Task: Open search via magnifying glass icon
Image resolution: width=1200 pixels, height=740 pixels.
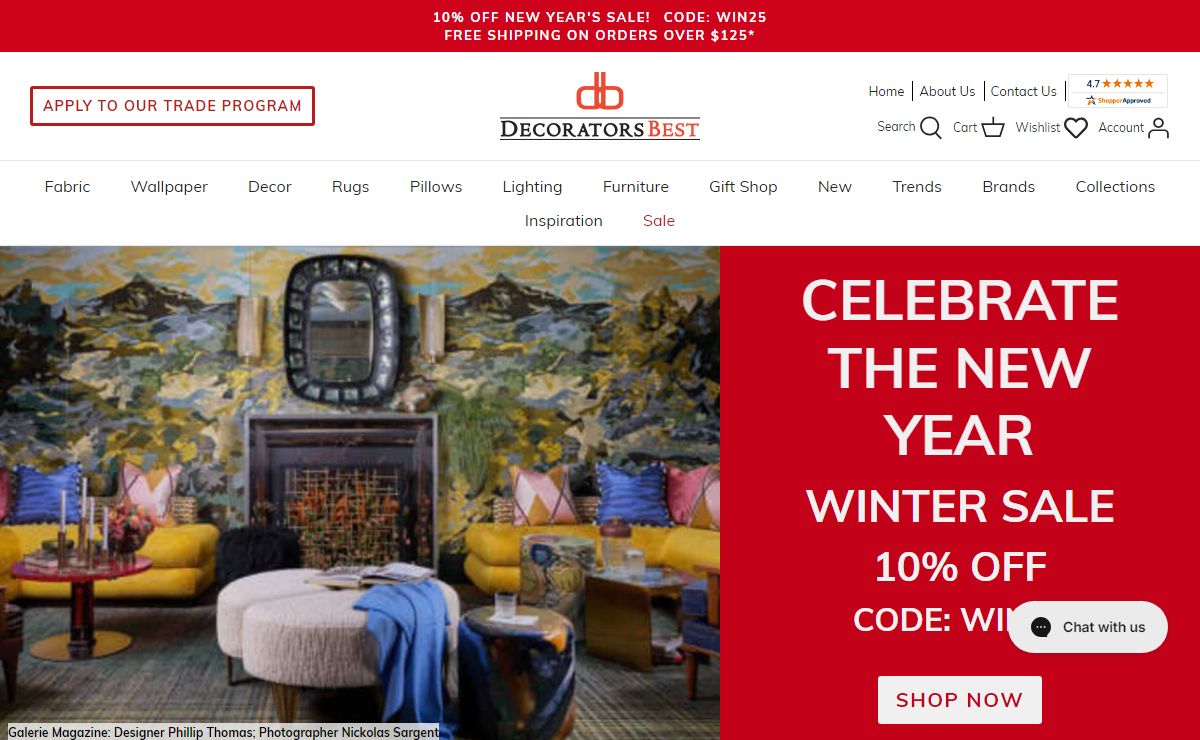Action: [931, 127]
